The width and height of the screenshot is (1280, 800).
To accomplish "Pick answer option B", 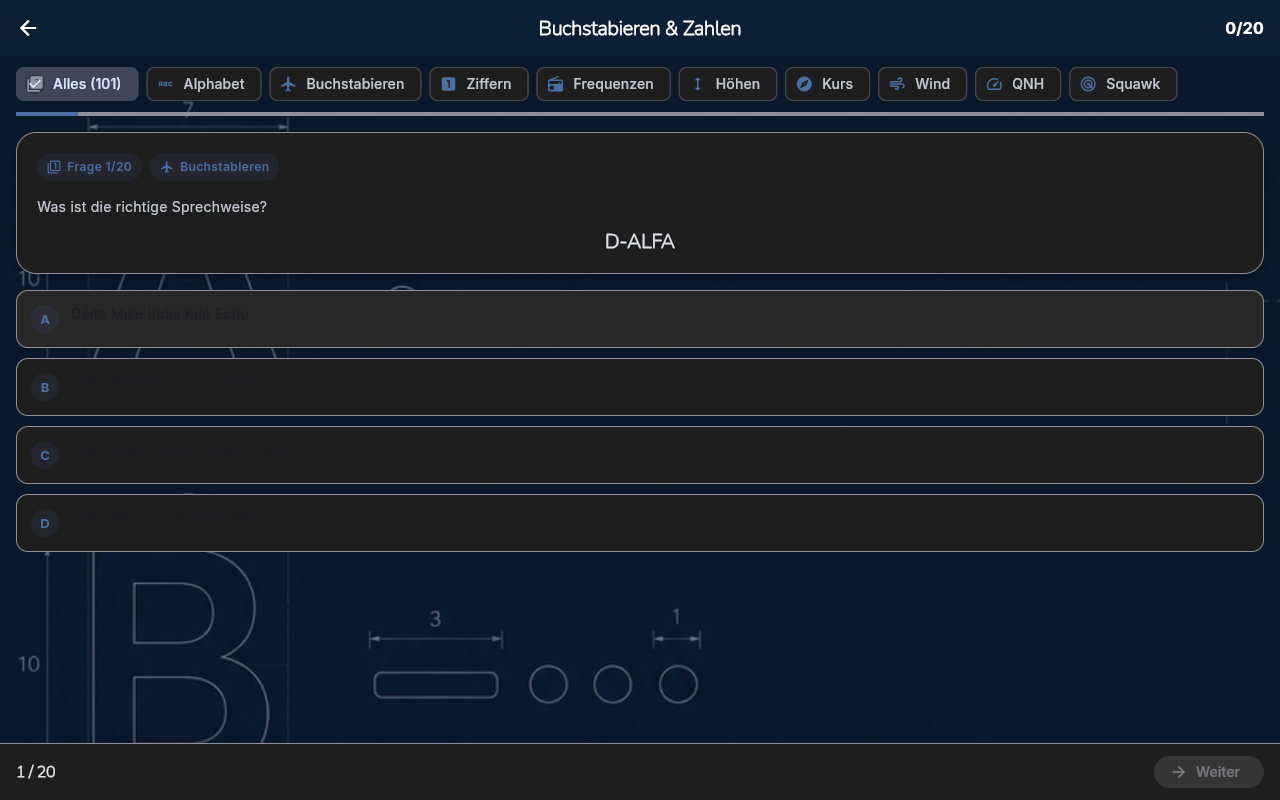I will point(640,387).
